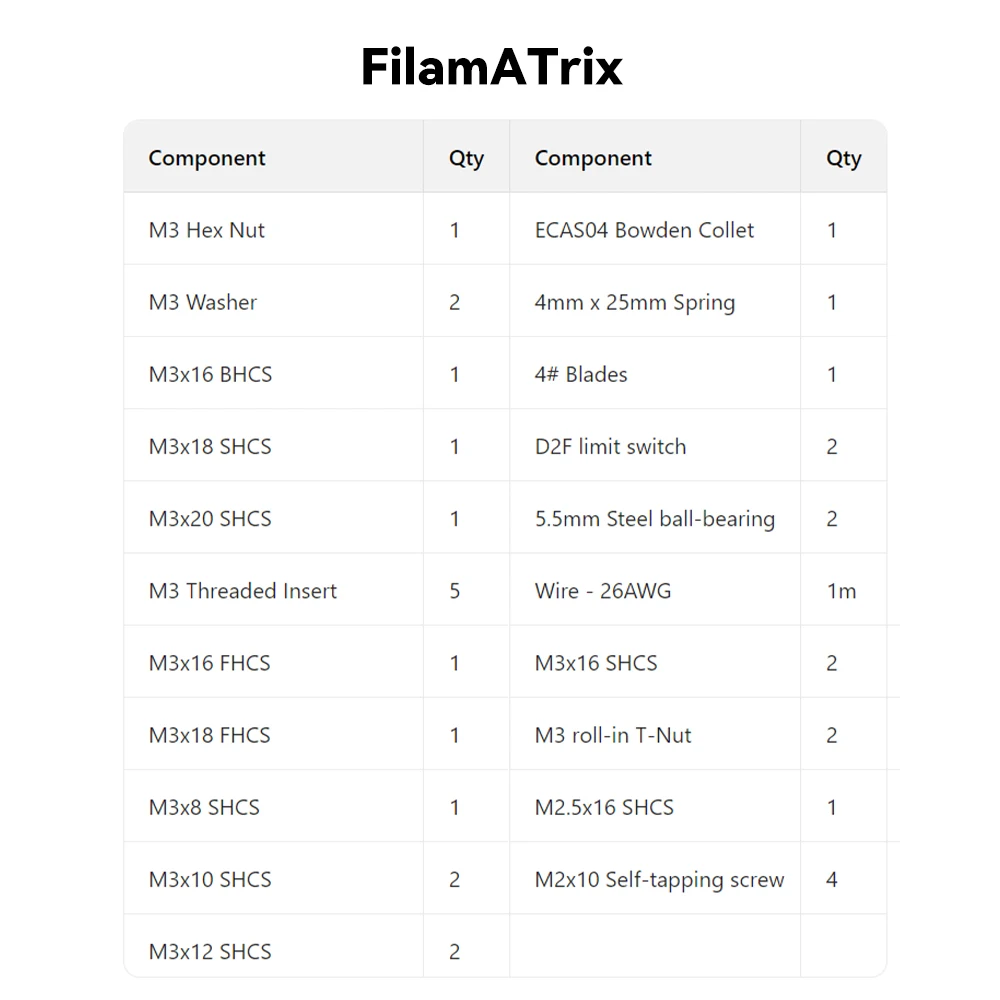The height and width of the screenshot is (1000, 1000).
Task: Click the M3x18 SHCS entry
Action: point(210,446)
